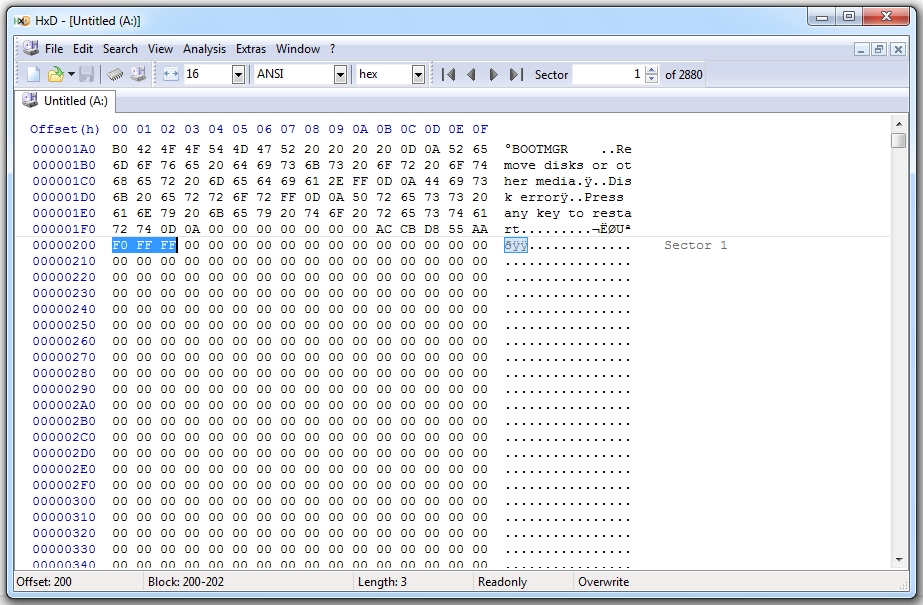923x605 pixels.
Task: Increase sector number with up spinner
Action: (652, 70)
